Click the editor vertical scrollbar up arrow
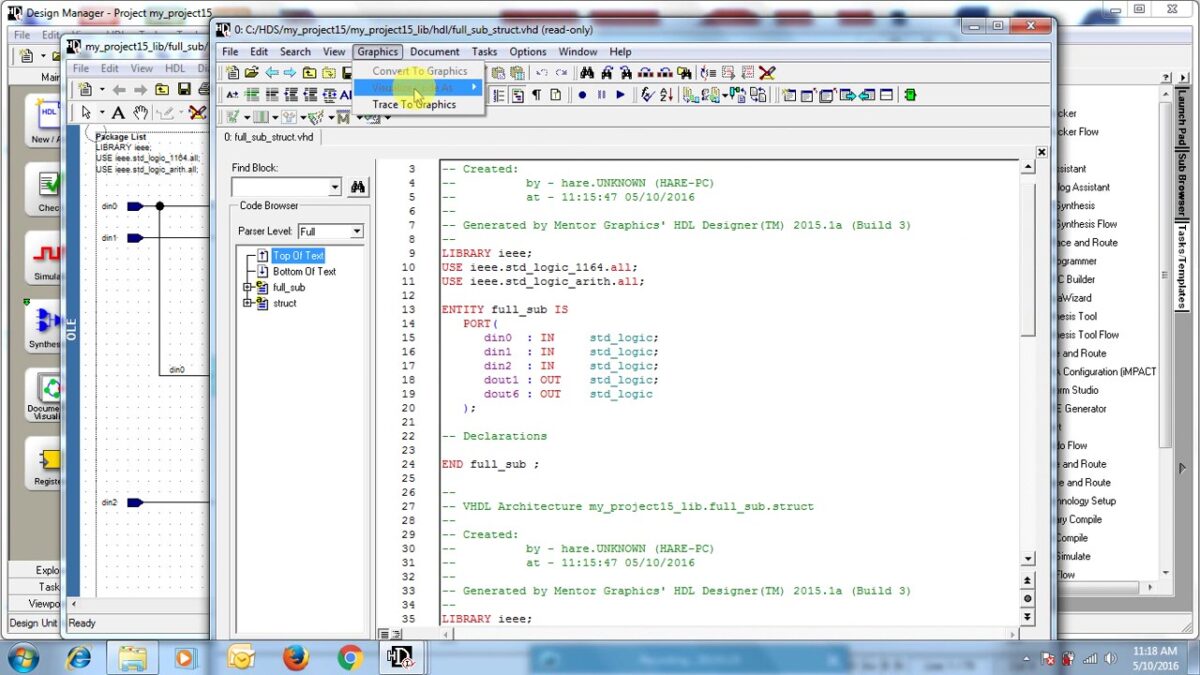Screen dimensions: 1200x675 tap(1028, 166)
